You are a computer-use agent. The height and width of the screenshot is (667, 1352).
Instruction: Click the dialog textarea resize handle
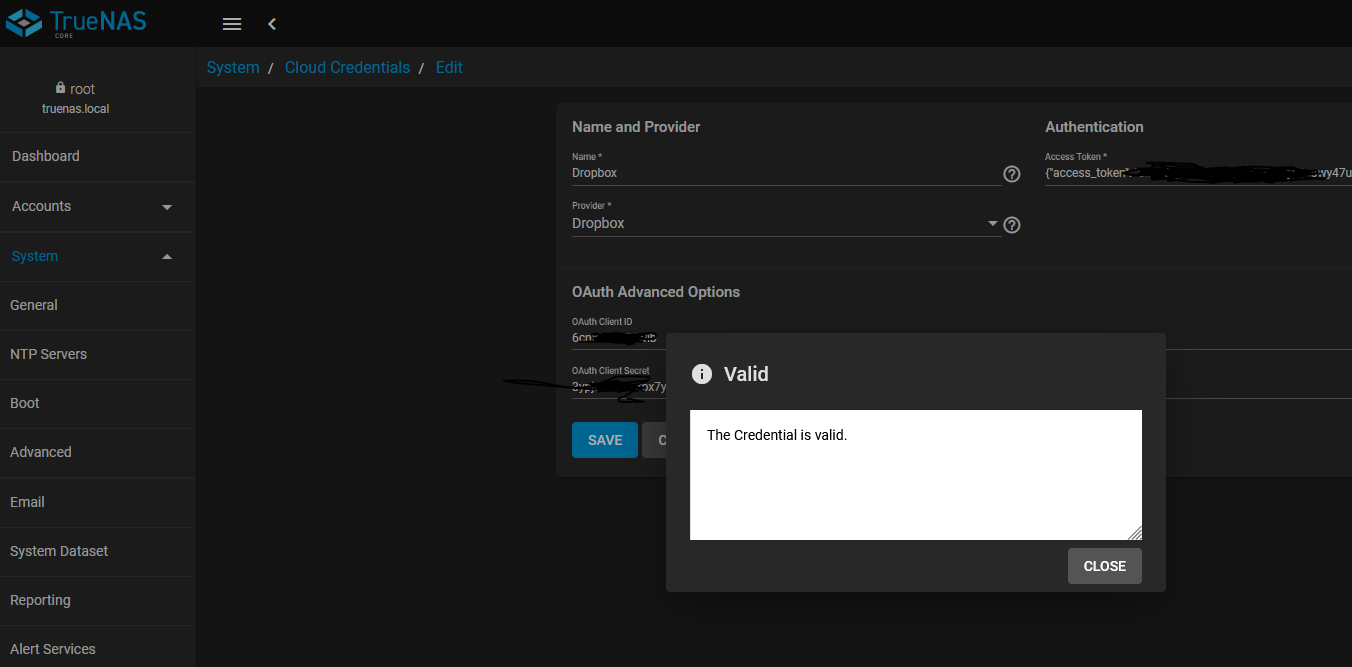(x=1135, y=533)
